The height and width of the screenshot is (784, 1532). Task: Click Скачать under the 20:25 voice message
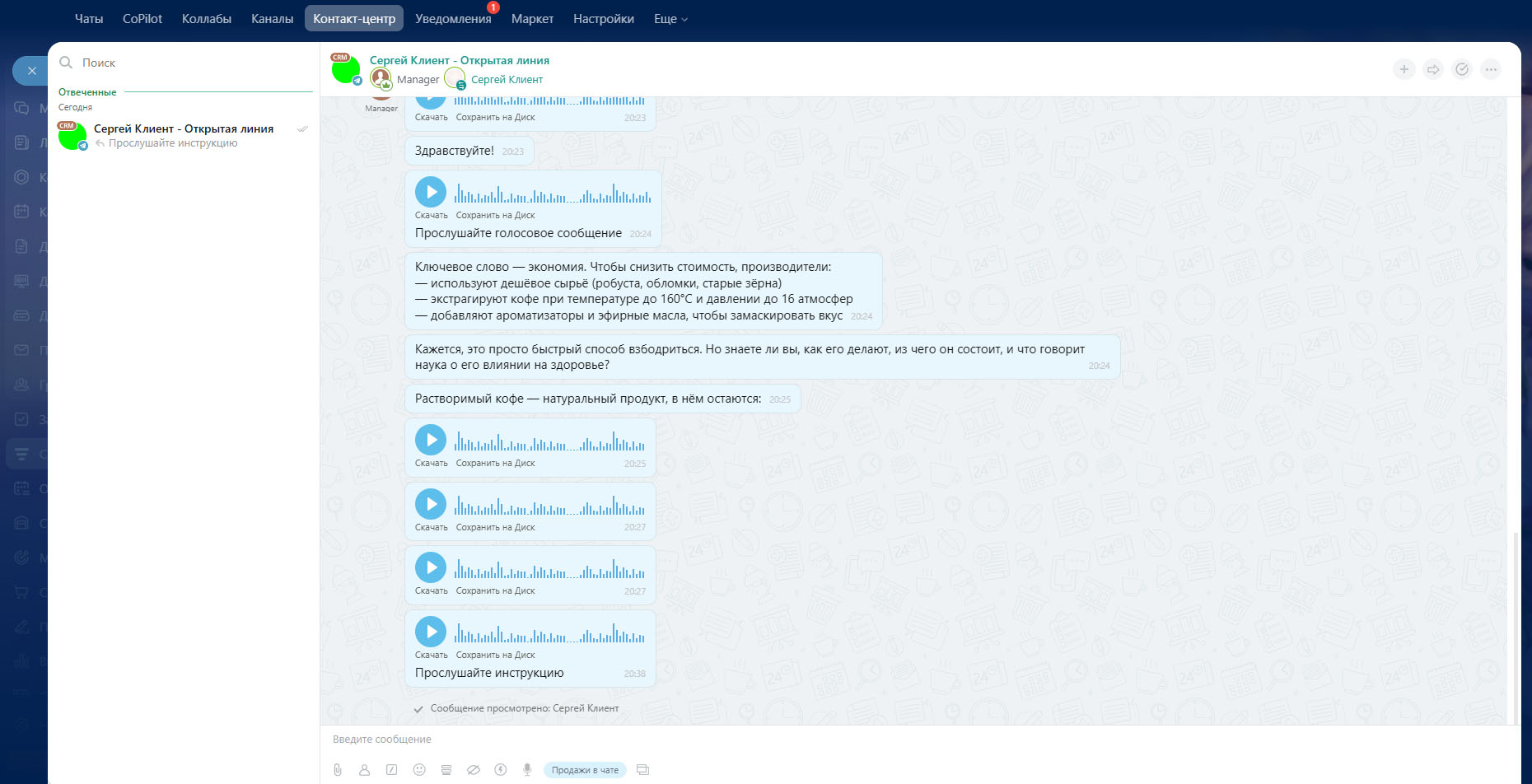(431, 463)
